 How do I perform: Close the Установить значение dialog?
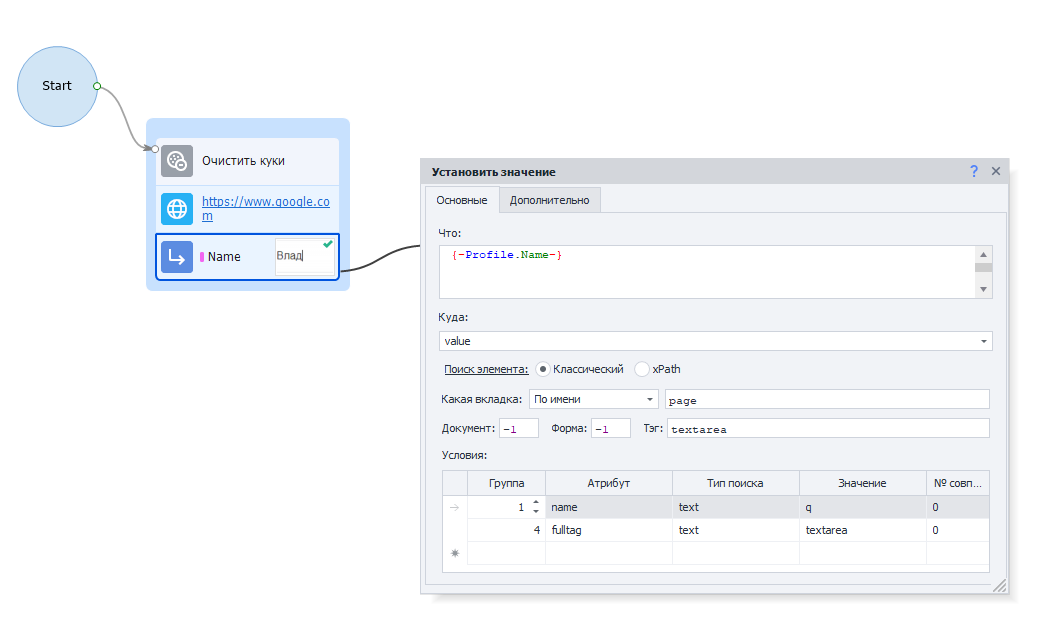click(996, 172)
